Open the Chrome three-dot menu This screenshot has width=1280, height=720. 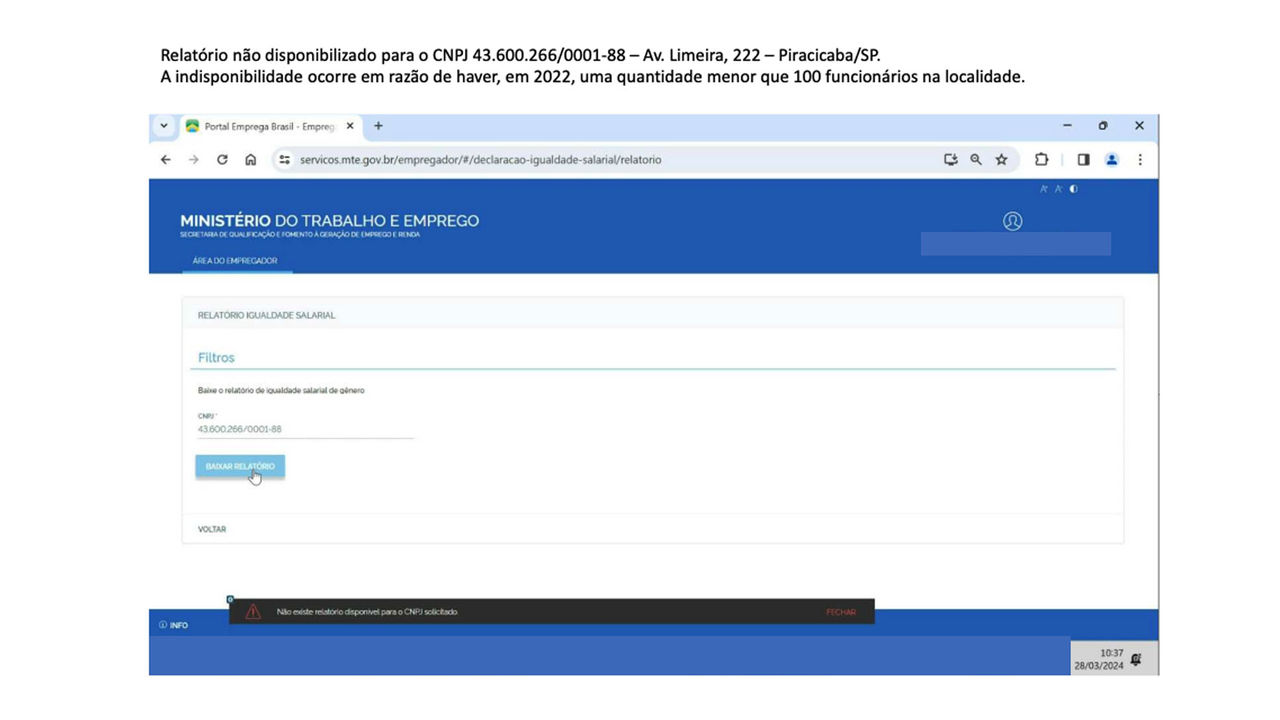tap(1140, 159)
